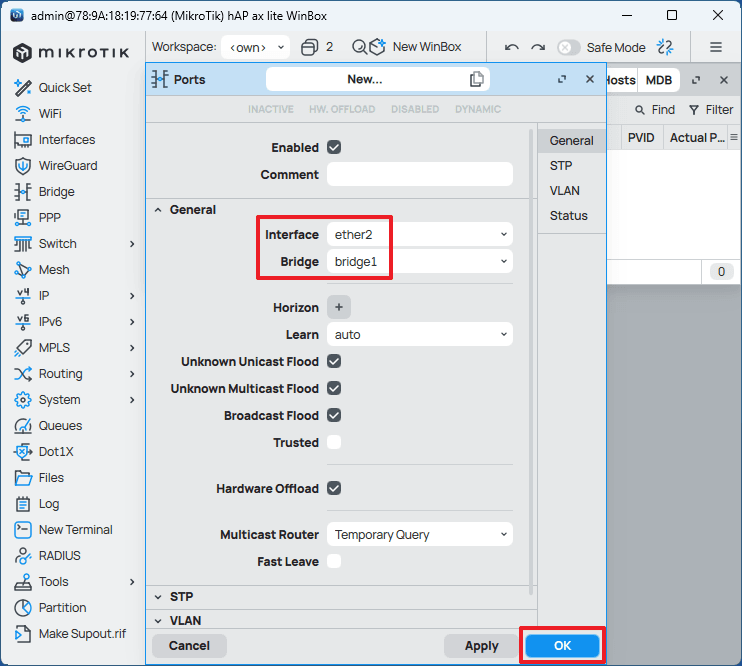Open the Multicast Router dropdown
Viewport: 742px width, 666px height.
(419, 535)
